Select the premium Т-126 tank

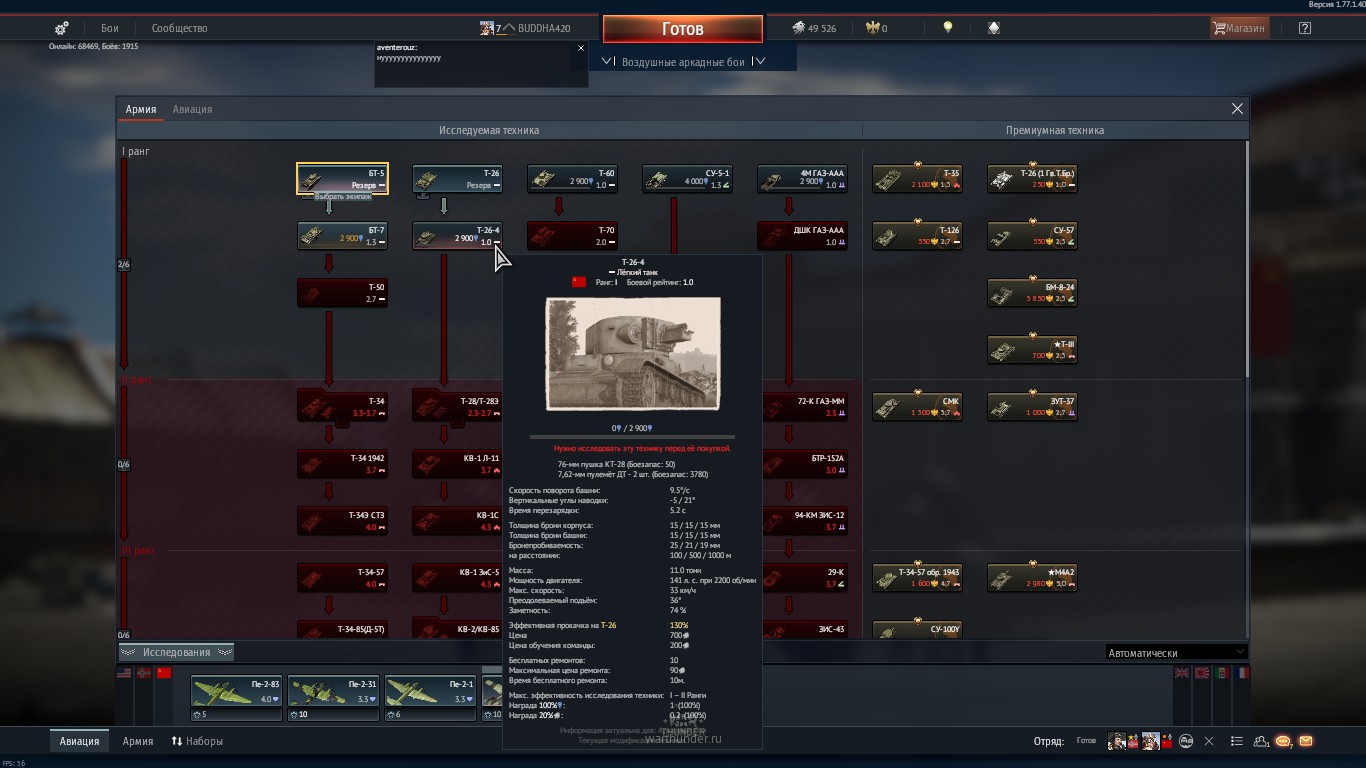(x=917, y=236)
